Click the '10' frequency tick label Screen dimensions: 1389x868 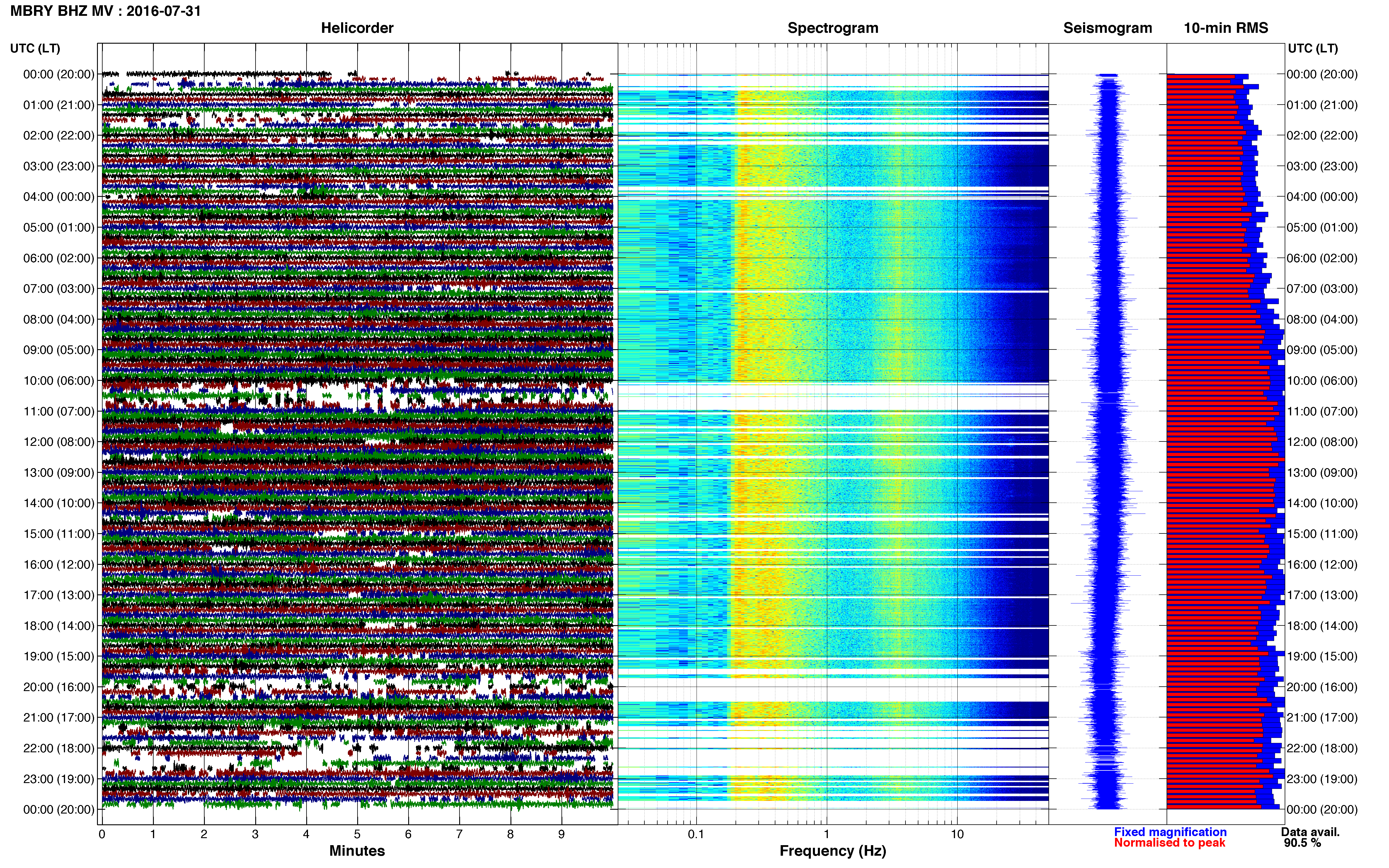pyautogui.click(x=957, y=835)
